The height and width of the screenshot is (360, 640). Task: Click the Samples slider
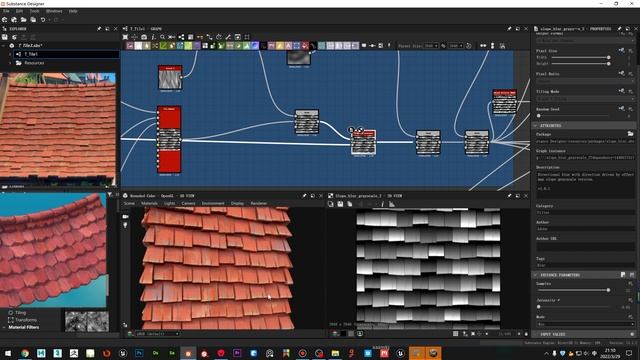(x=573, y=290)
